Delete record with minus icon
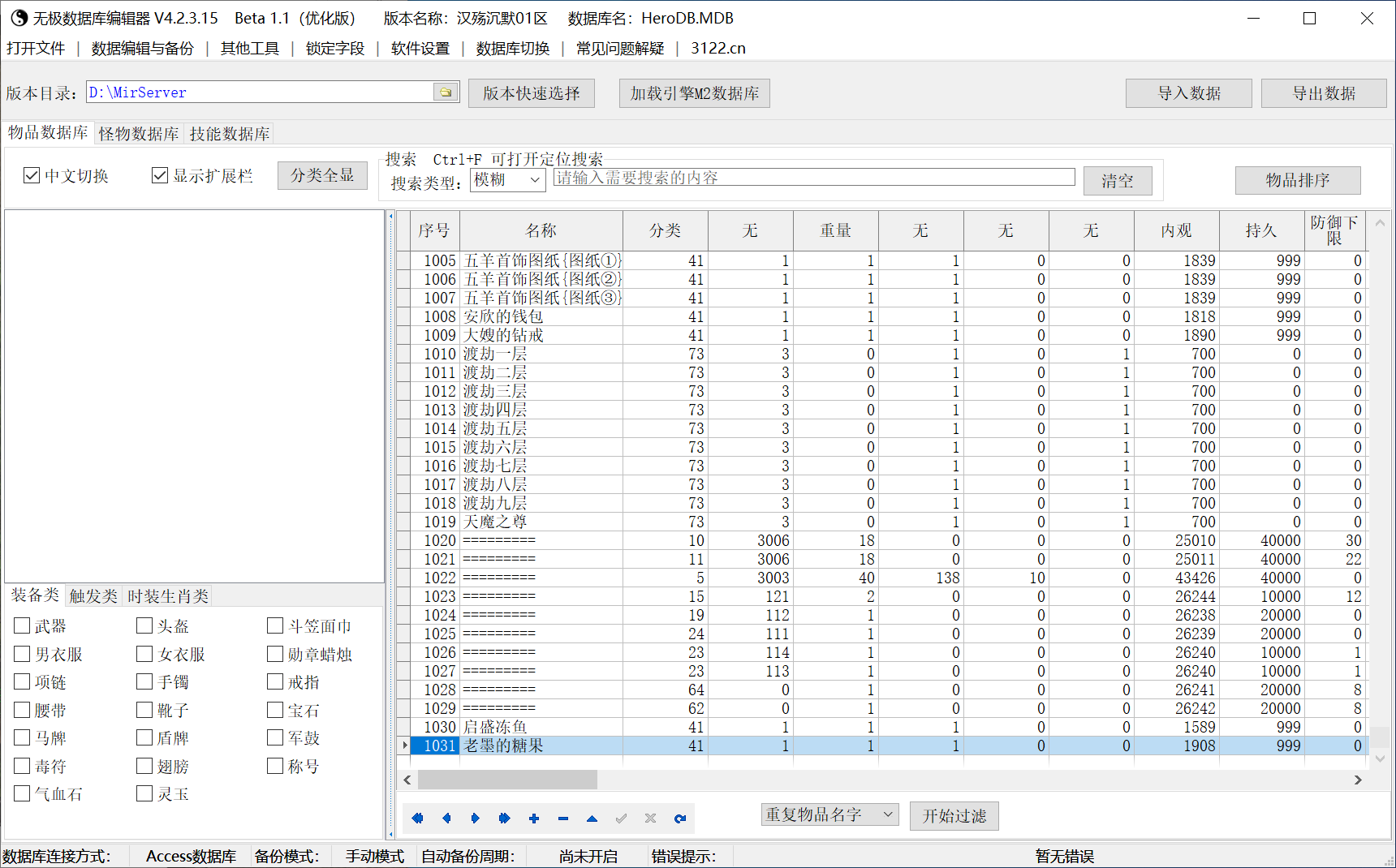 point(563,819)
